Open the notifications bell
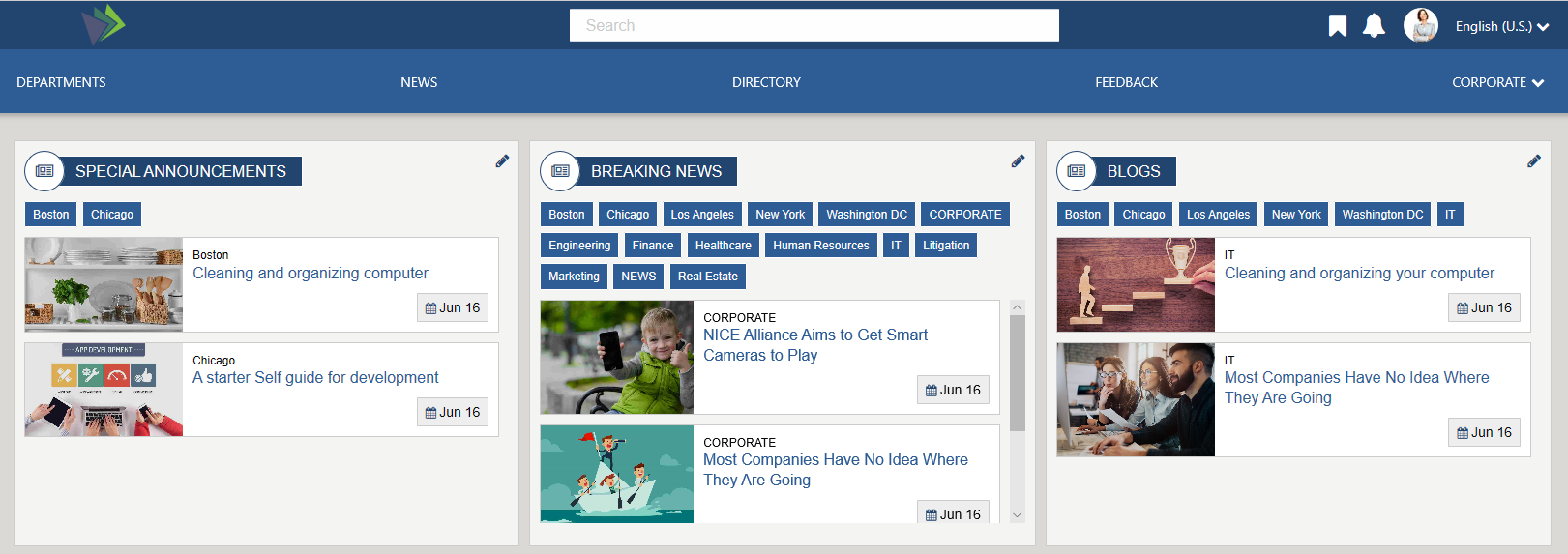1568x554 pixels. point(1374,26)
